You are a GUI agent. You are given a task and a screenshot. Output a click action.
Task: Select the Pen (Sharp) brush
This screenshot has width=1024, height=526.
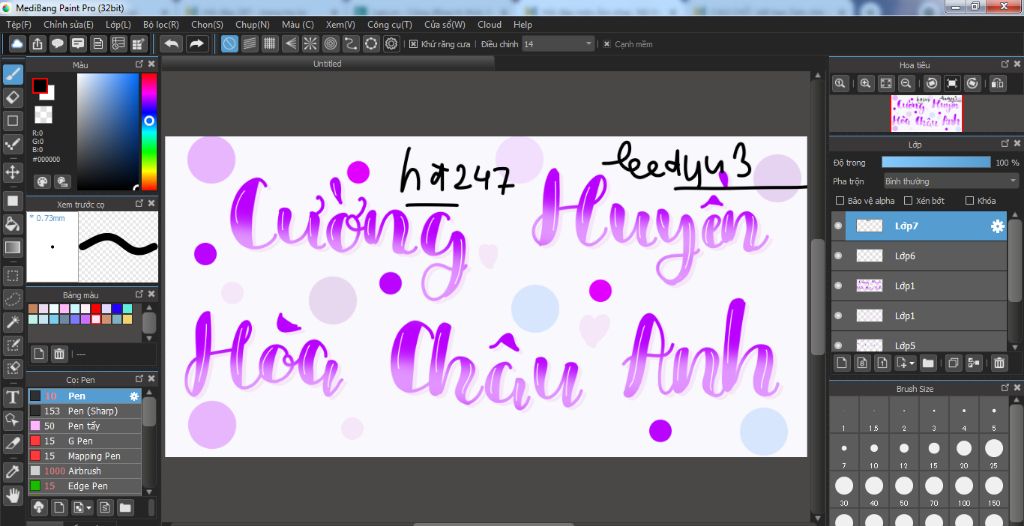pyautogui.click(x=84, y=411)
